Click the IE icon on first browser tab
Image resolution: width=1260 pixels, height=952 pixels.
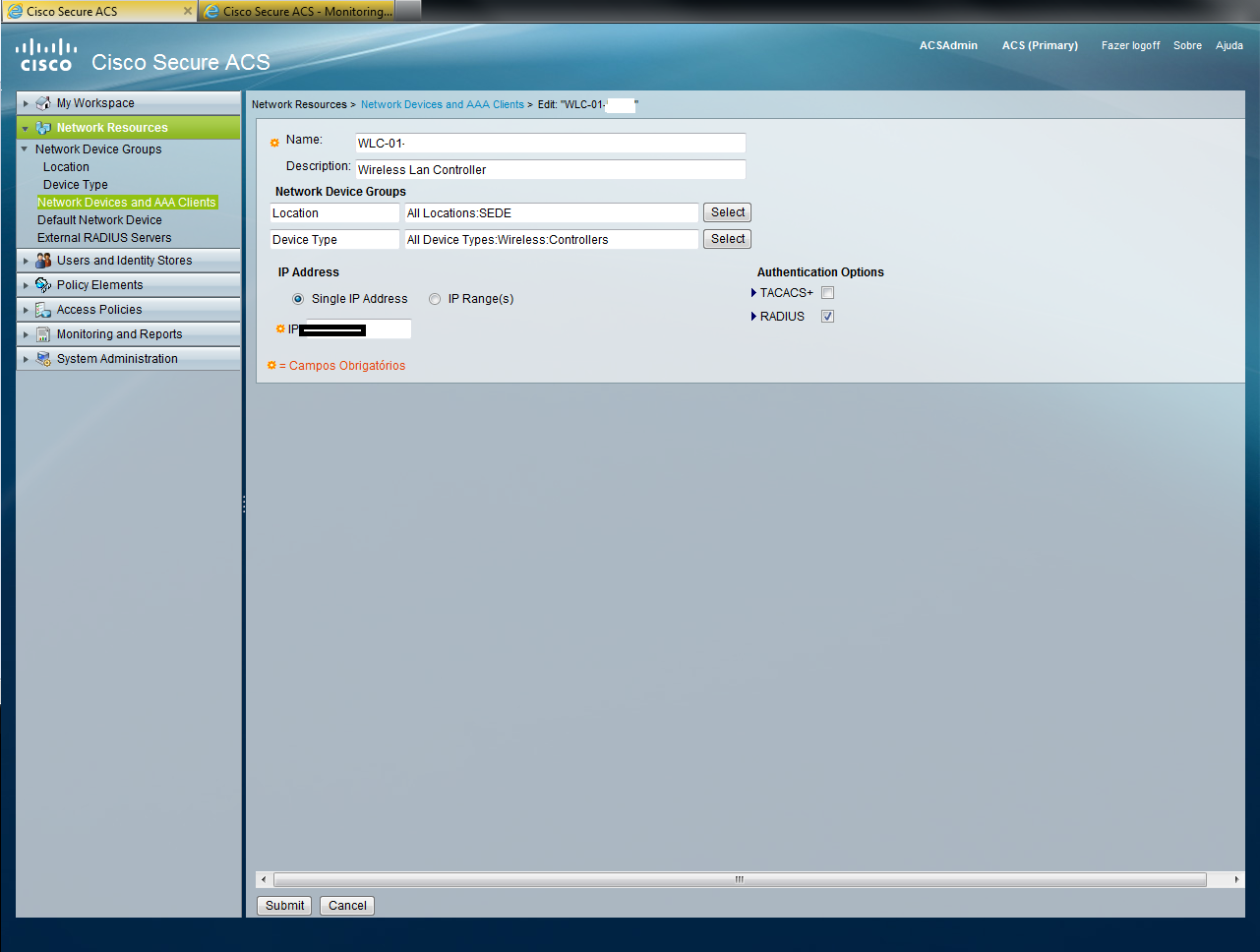click(15, 11)
